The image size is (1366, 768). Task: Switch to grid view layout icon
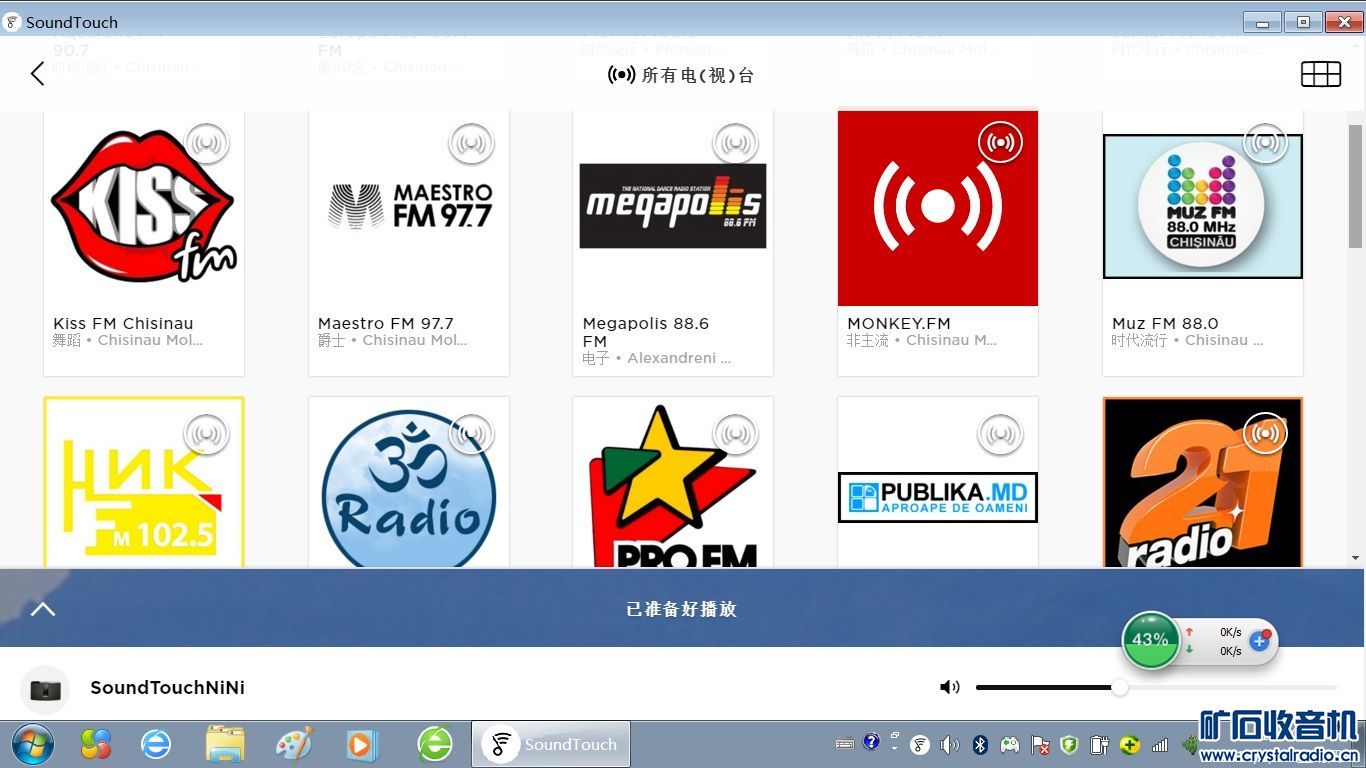[x=1320, y=74]
